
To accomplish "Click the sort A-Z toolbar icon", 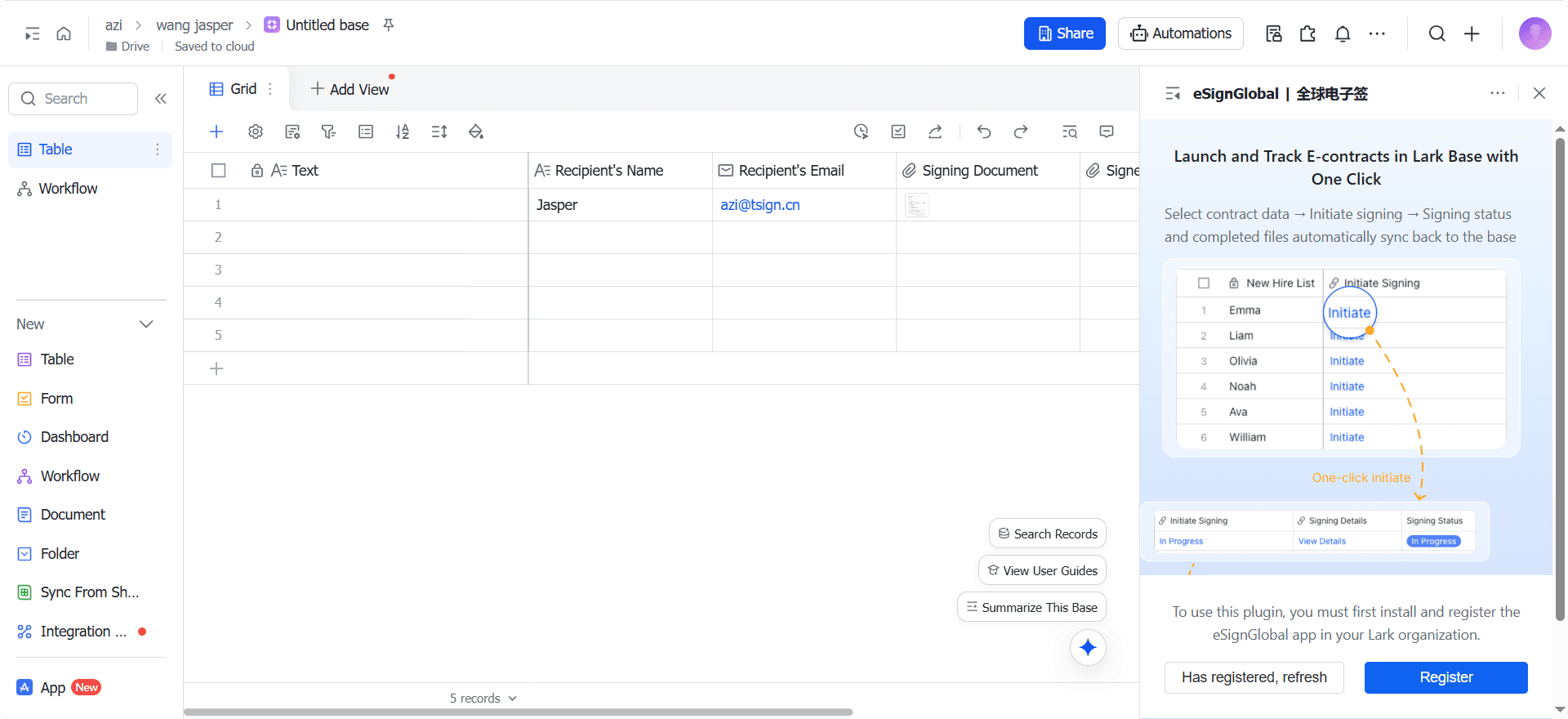I will pyautogui.click(x=403, y=132).
